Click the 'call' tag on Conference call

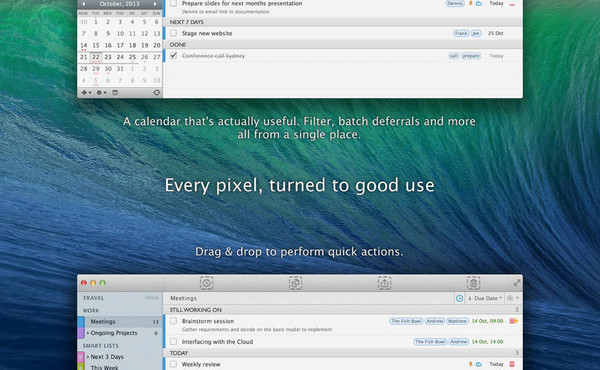453,56
